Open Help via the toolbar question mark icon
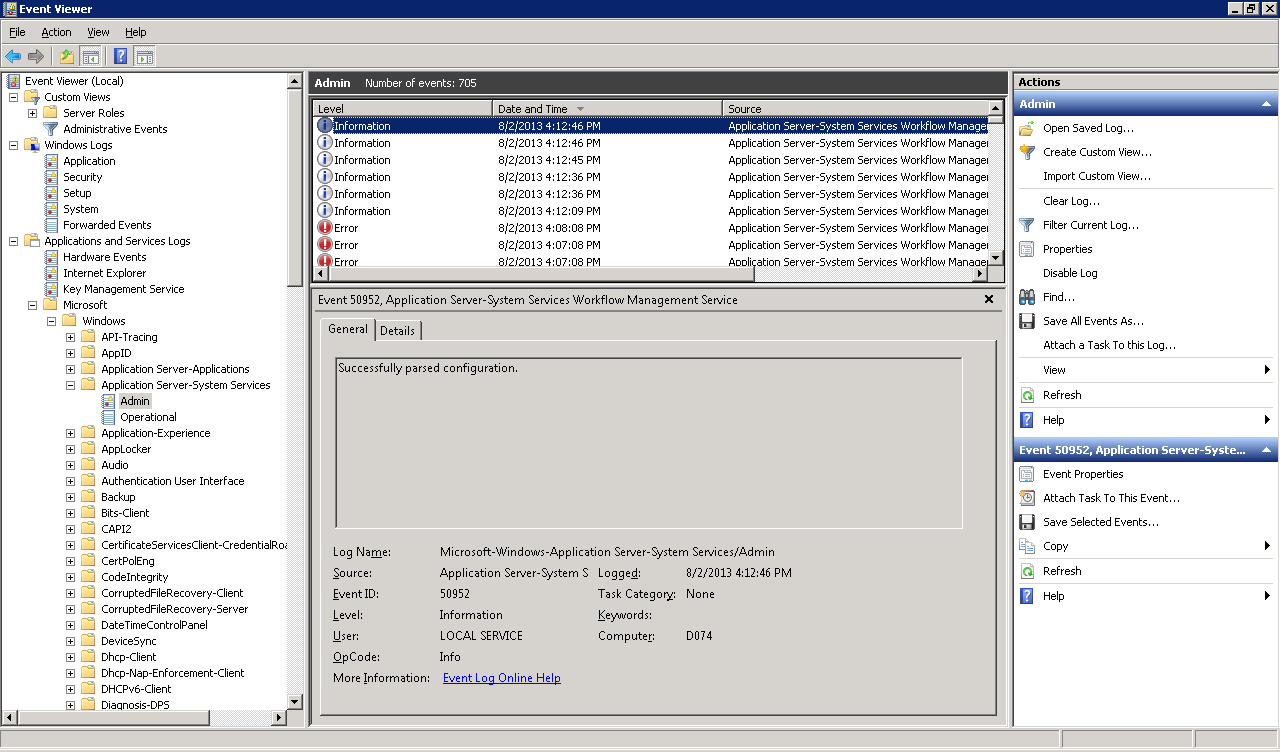Screen dimensions: 1280x752 coord(120,56)
